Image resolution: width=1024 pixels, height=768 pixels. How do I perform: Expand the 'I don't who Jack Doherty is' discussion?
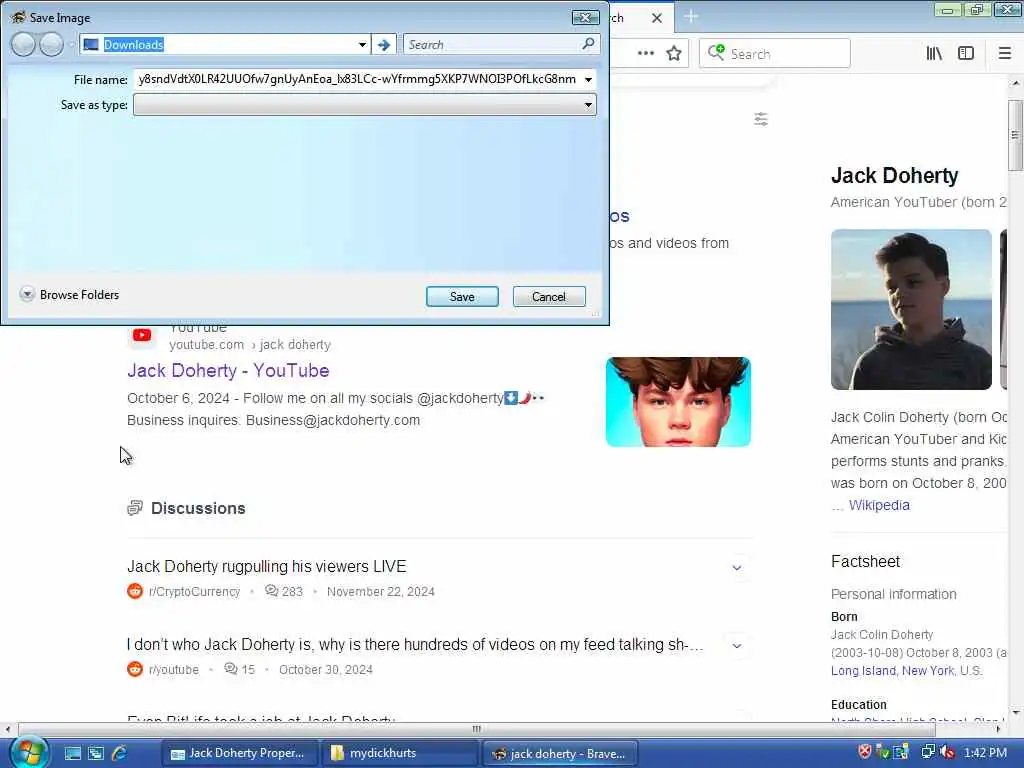click(737, 646)
